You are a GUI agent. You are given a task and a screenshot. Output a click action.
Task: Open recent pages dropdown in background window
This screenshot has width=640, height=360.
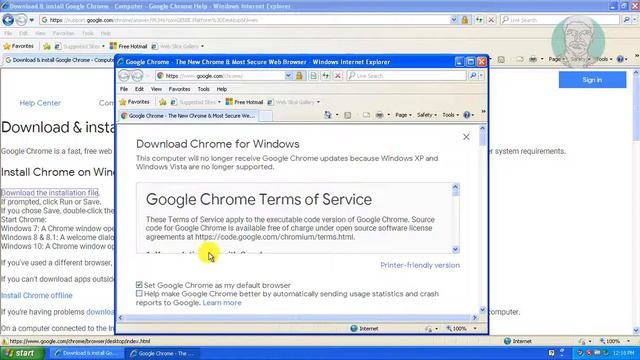pyautogui.click(x=32, y=20)
